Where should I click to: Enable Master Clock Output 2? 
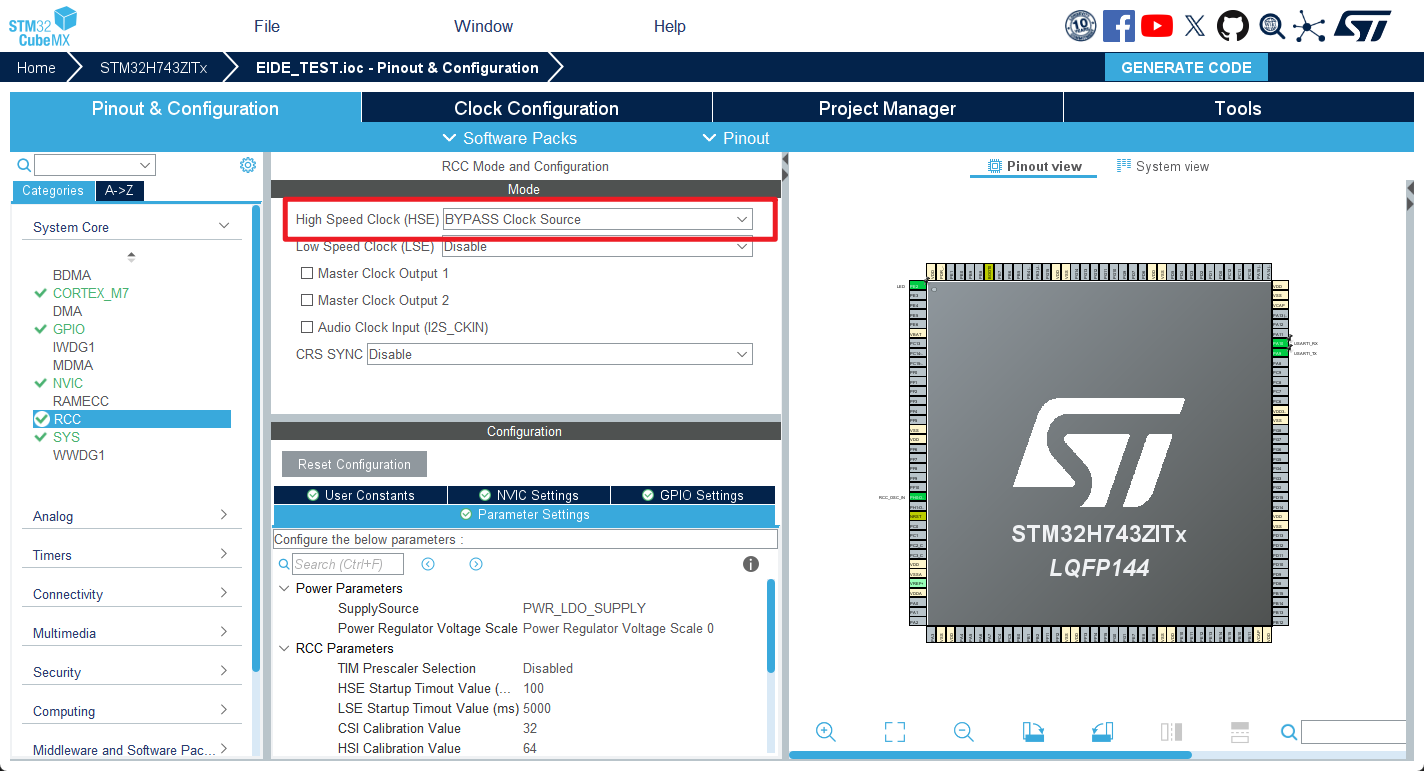pyautogui.click(x=307, y=300)
